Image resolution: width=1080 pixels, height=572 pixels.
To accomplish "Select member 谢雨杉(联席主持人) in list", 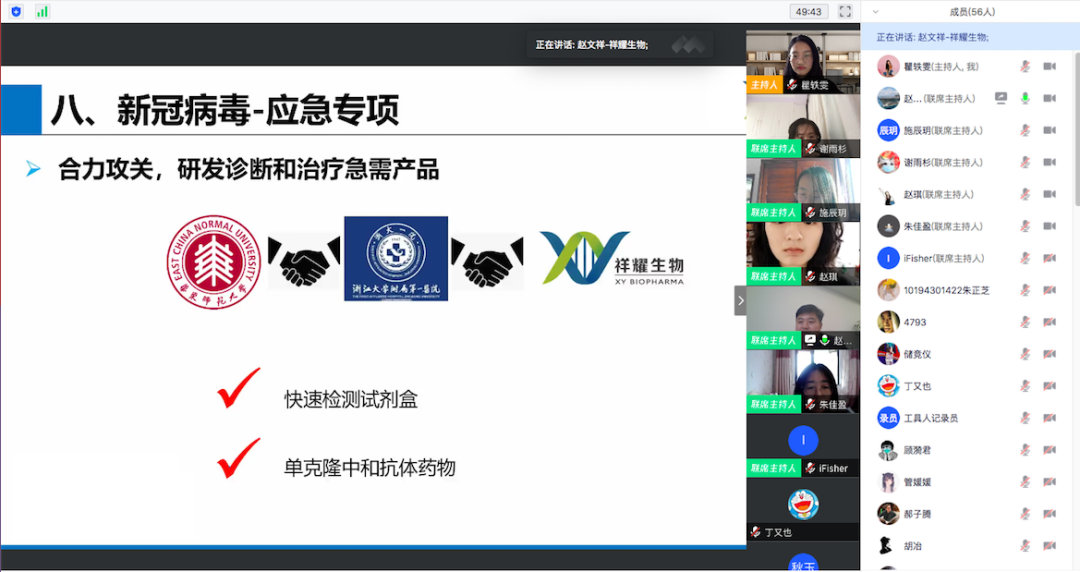I will click(x=968, y=162).
